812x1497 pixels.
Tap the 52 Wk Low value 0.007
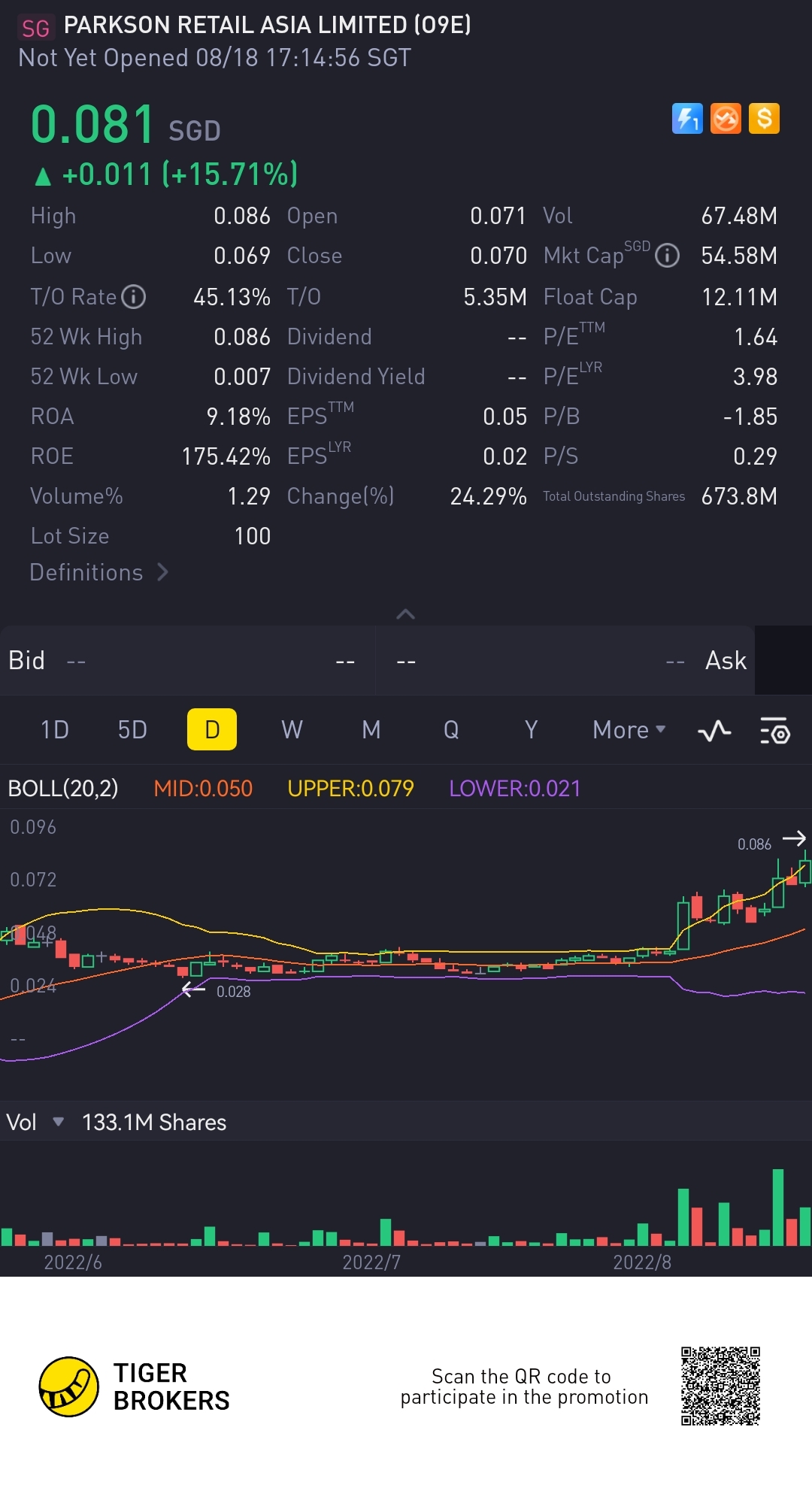coord(242,377)
